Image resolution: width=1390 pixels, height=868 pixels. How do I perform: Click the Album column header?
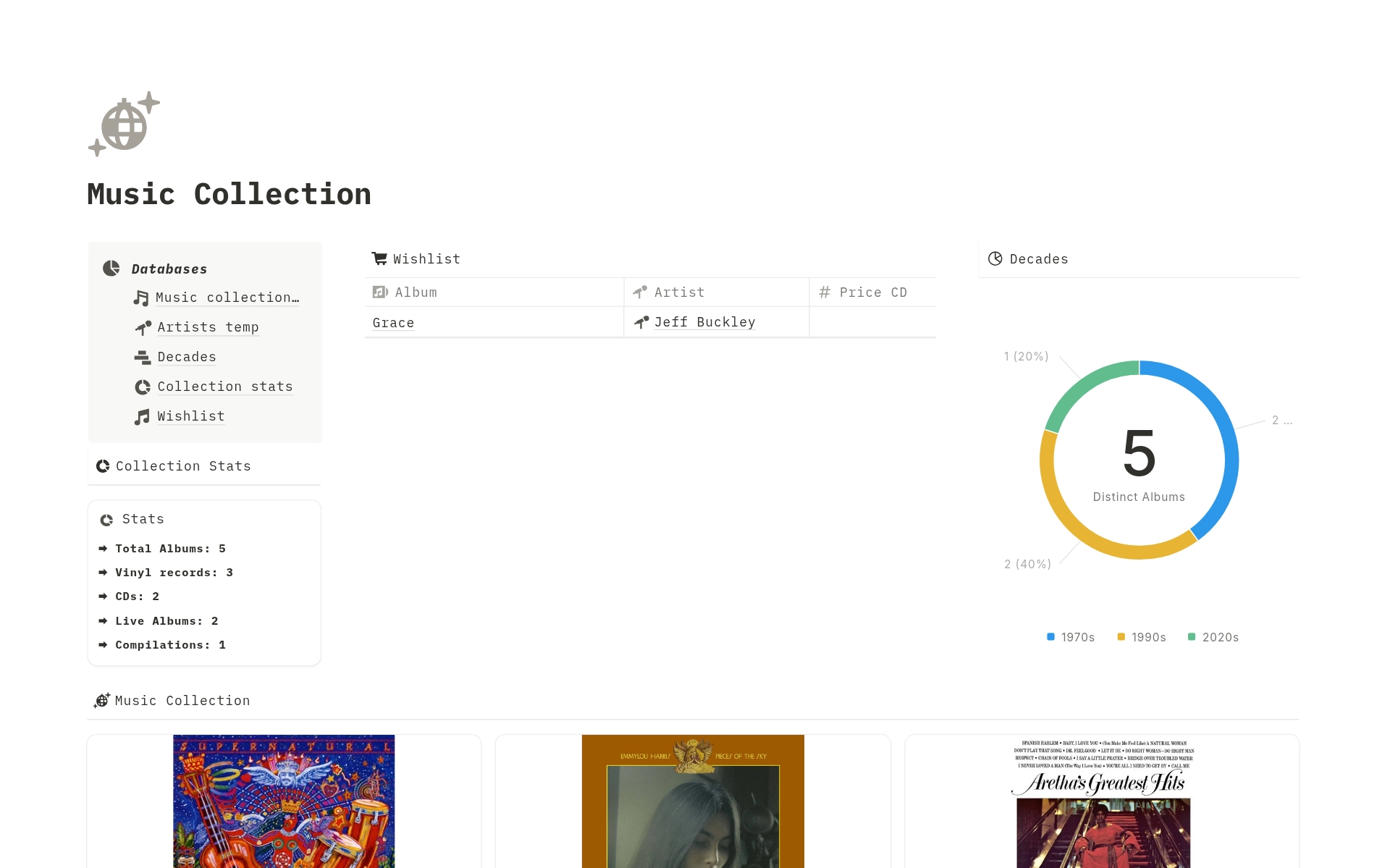point(416,292)
